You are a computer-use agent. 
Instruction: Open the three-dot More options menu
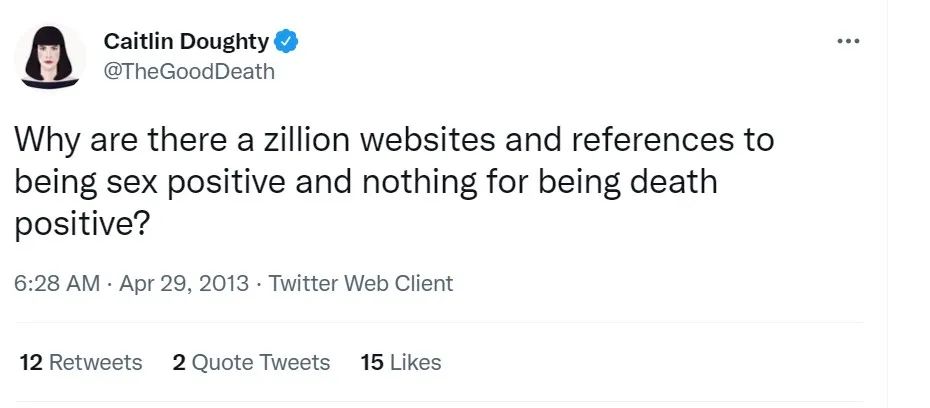(848, 41)
